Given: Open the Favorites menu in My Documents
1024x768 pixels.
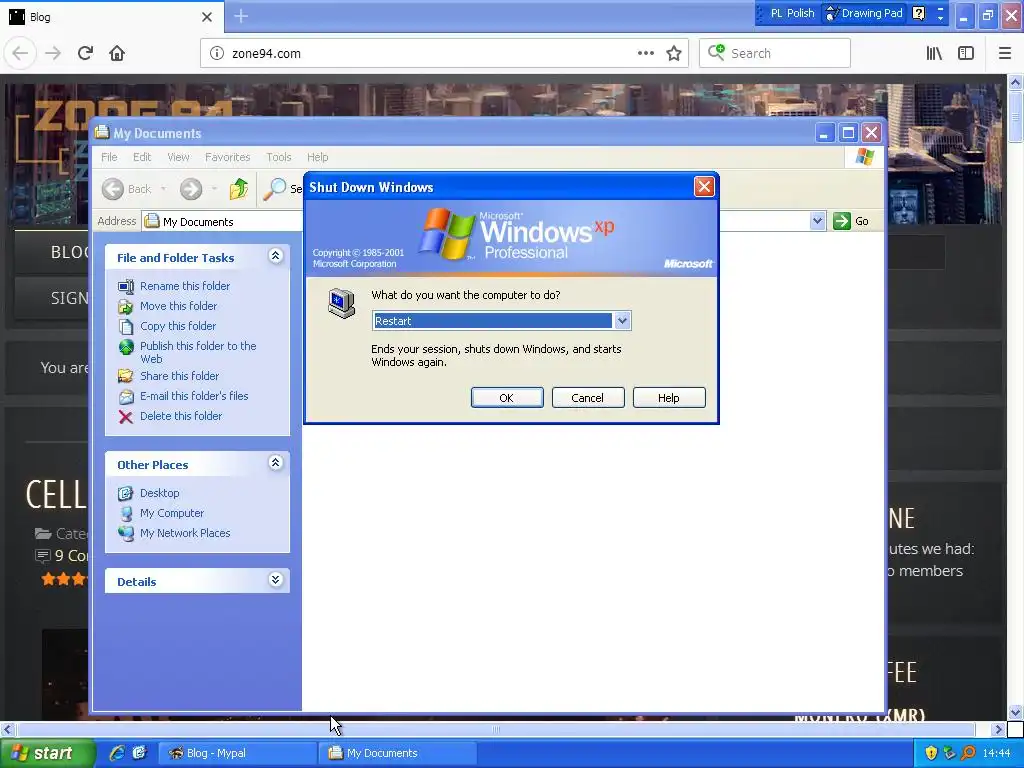Looking at the screenshot, I should (227, 157).
